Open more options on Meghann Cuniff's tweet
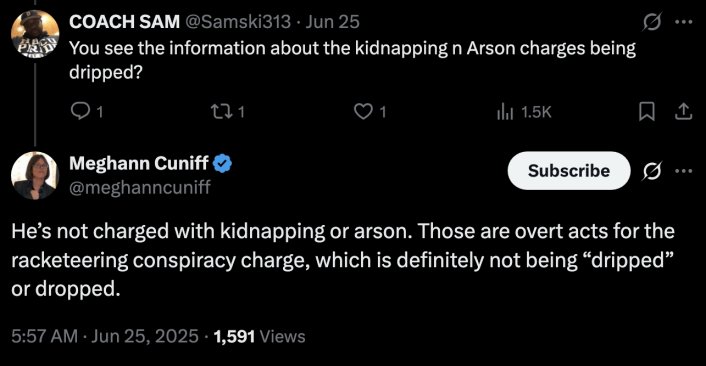706x366 pixels. pos(684,171)
